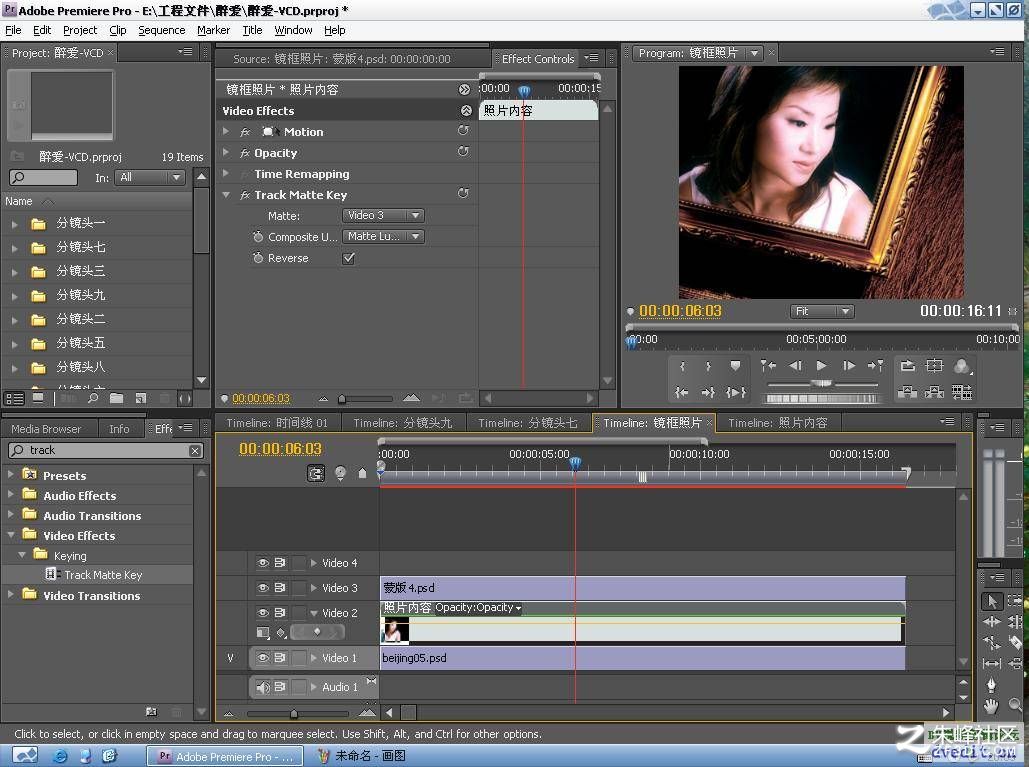Toggle Safe Margins in Program monitor
Viewport: 1029px width, 767px height.
coord(934,365)
